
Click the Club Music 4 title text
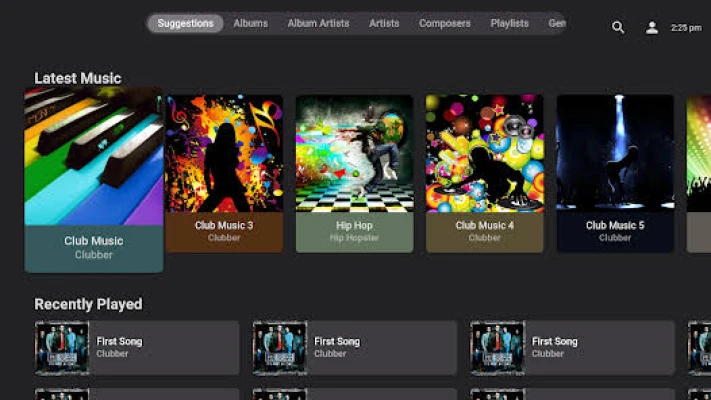click(485, 225)
